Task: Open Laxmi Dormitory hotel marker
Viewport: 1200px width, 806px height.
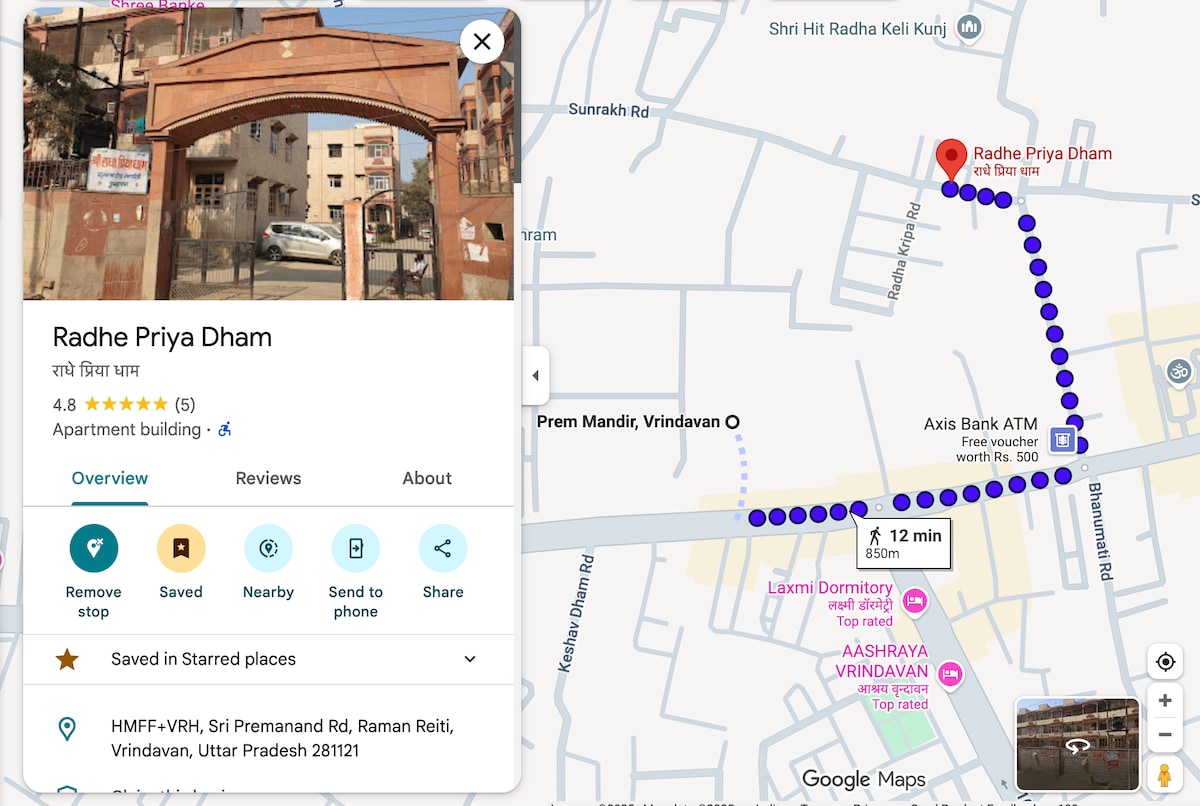Action: point(914,601)
